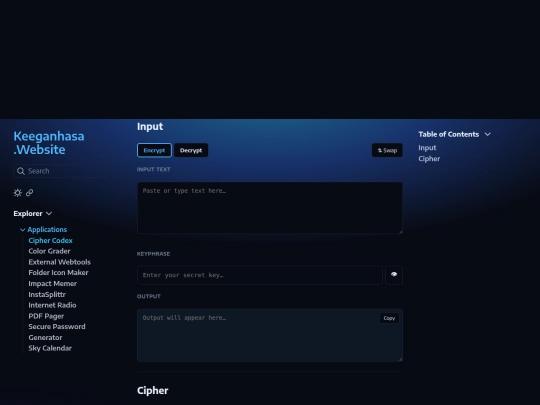Open Cipher Codex in Explorer
This screenshot has width=540, height=405.
[50, 240]
